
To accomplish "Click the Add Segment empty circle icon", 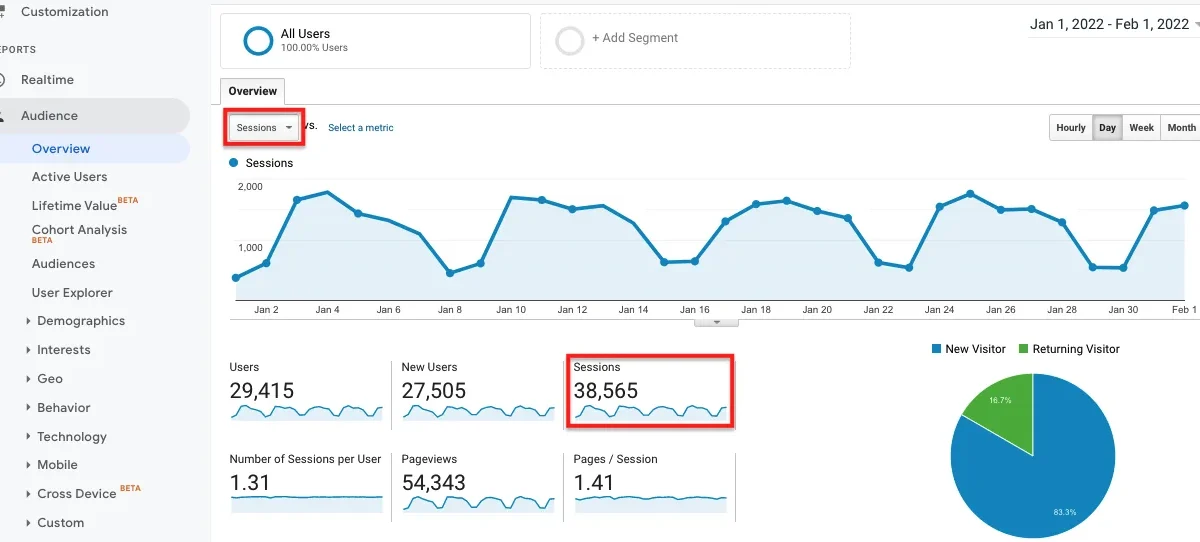I will point(570,41).
